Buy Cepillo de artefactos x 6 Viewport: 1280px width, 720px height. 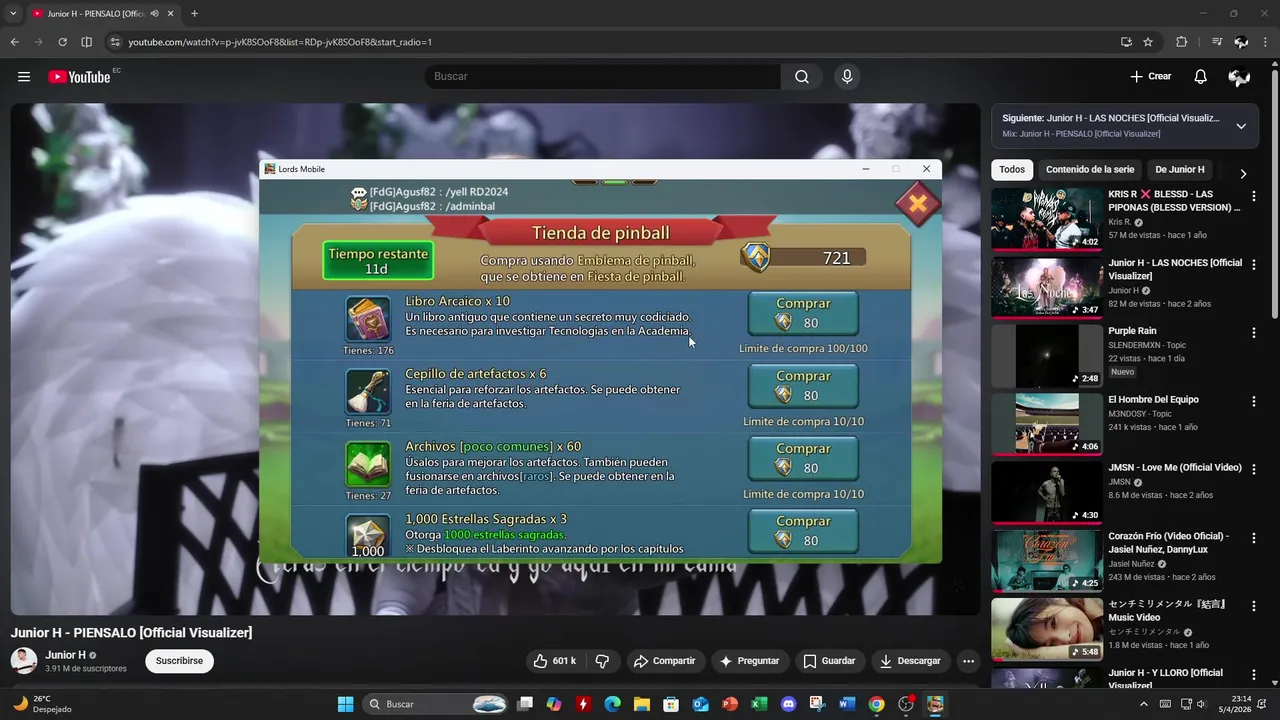pyautogui.click(x=803, y=386)
